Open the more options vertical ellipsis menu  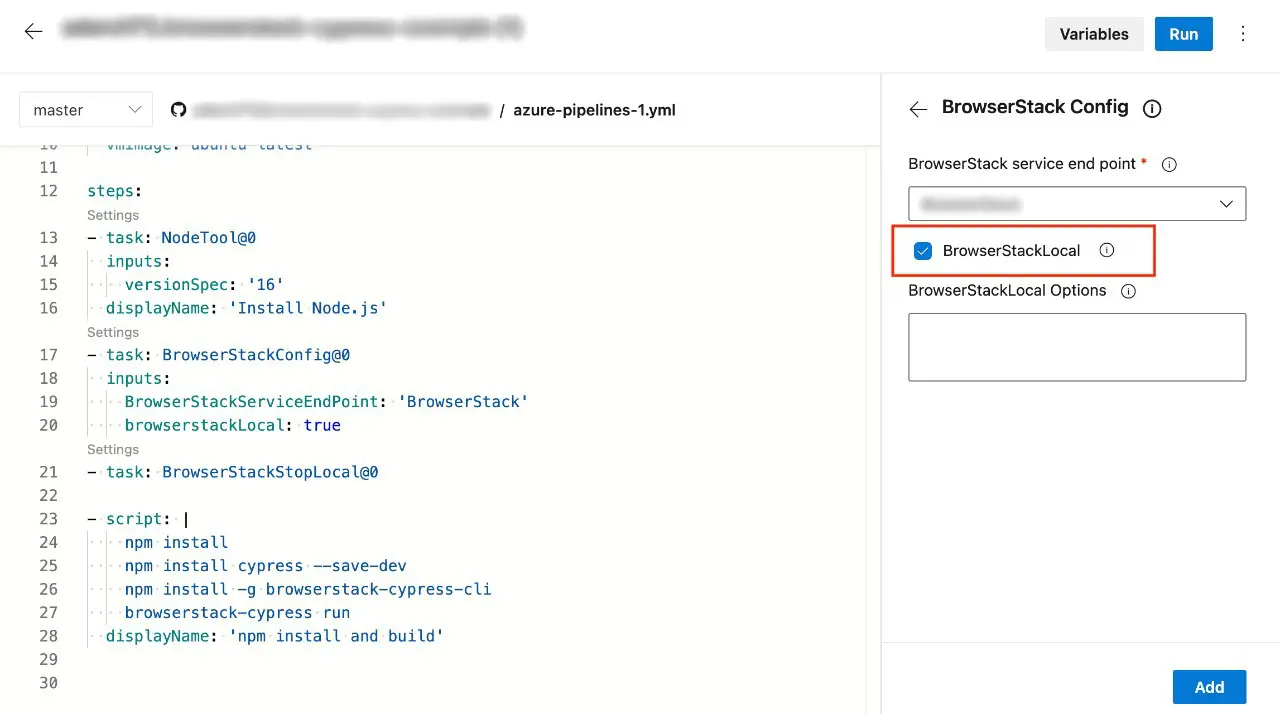pyautogui.click(x=1243, y=34)
